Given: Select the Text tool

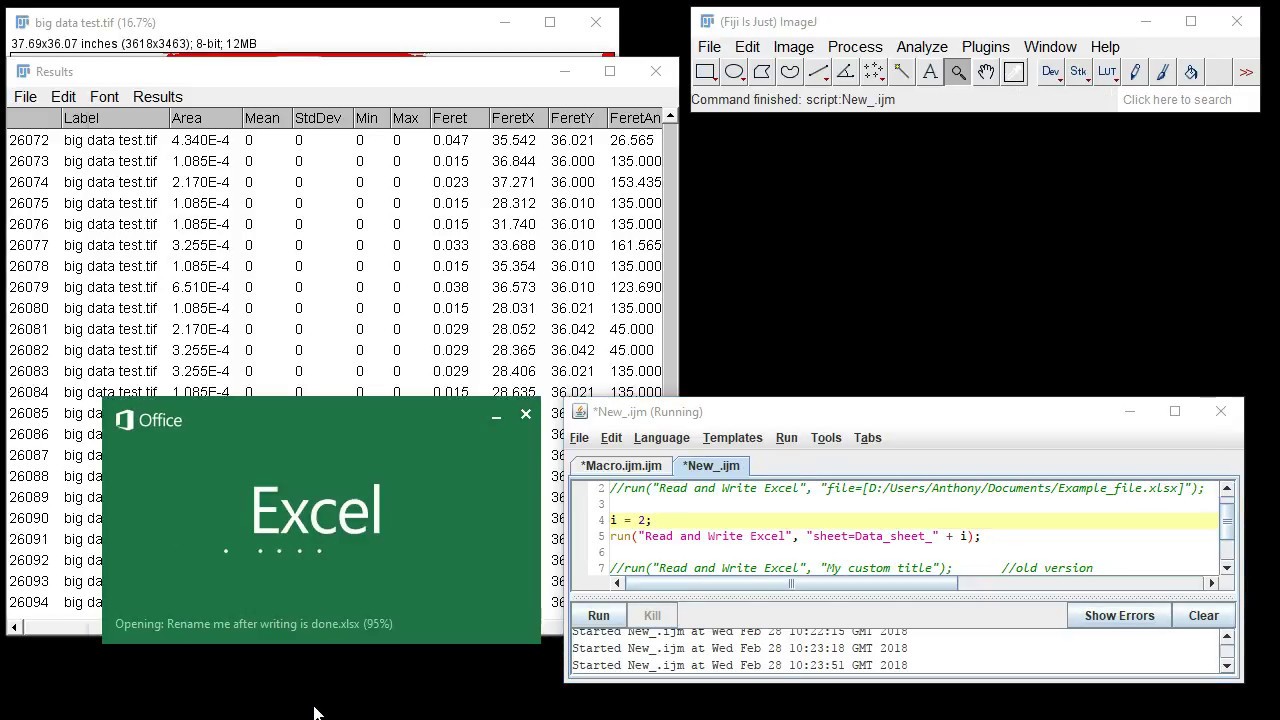Looking at the screenshot, I should 930,72.
